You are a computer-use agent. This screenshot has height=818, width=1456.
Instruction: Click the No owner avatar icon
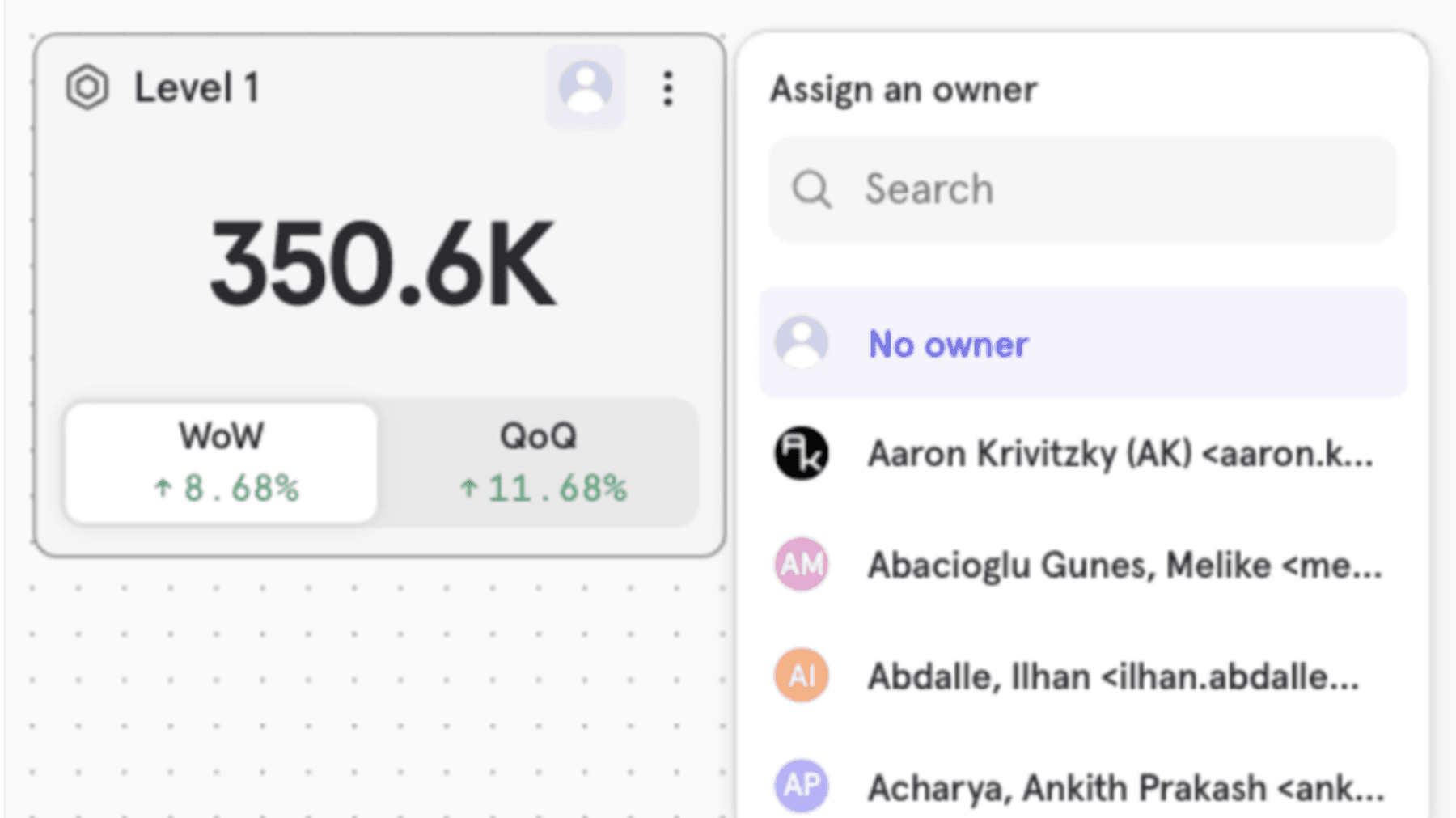point(802,343)
